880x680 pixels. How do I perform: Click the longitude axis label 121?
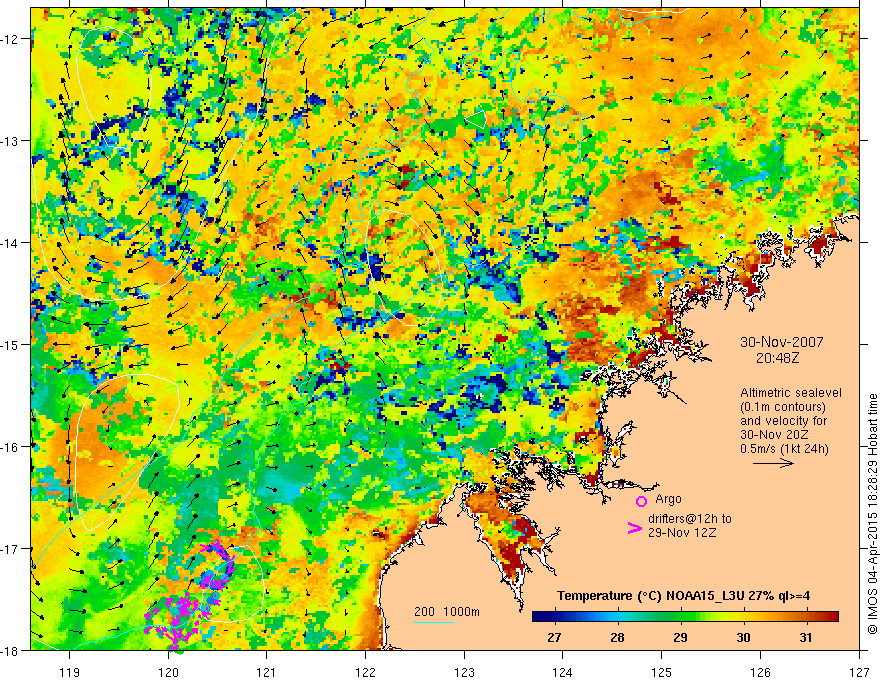pos(267,672)
